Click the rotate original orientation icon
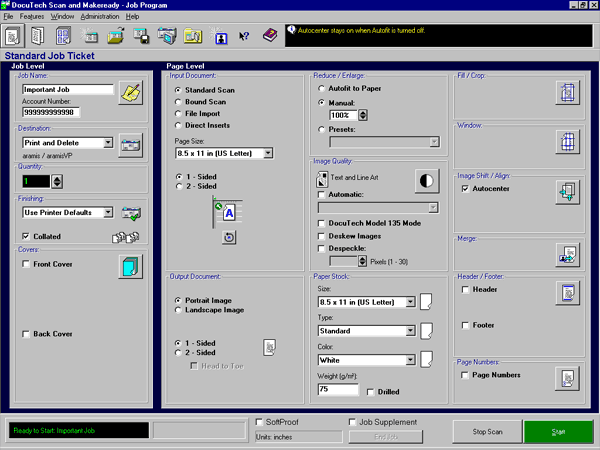Viewport: 600px width, 450px height. [229, 237]
